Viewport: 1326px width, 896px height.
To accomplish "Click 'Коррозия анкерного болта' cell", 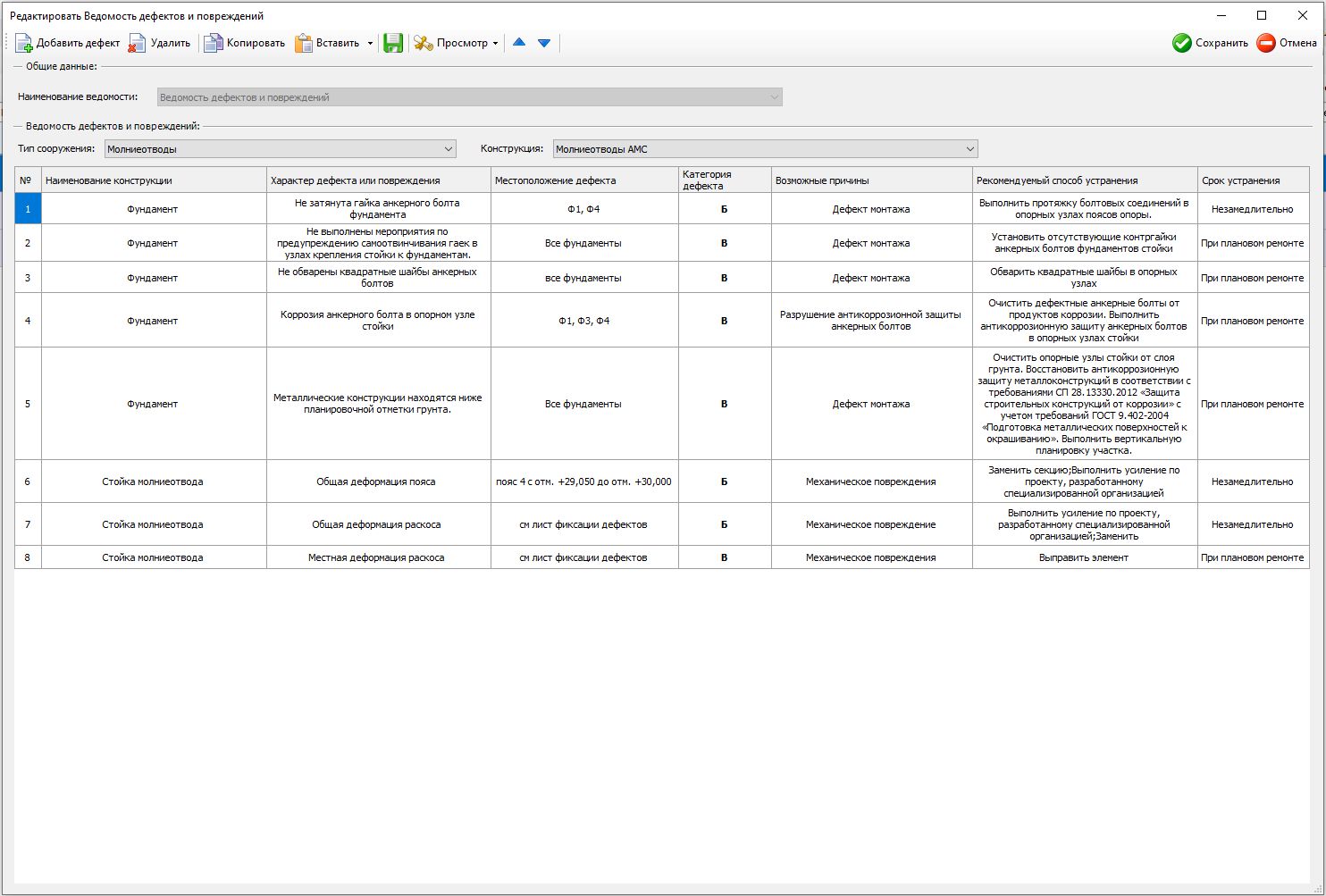I will (x=379, y=321).
